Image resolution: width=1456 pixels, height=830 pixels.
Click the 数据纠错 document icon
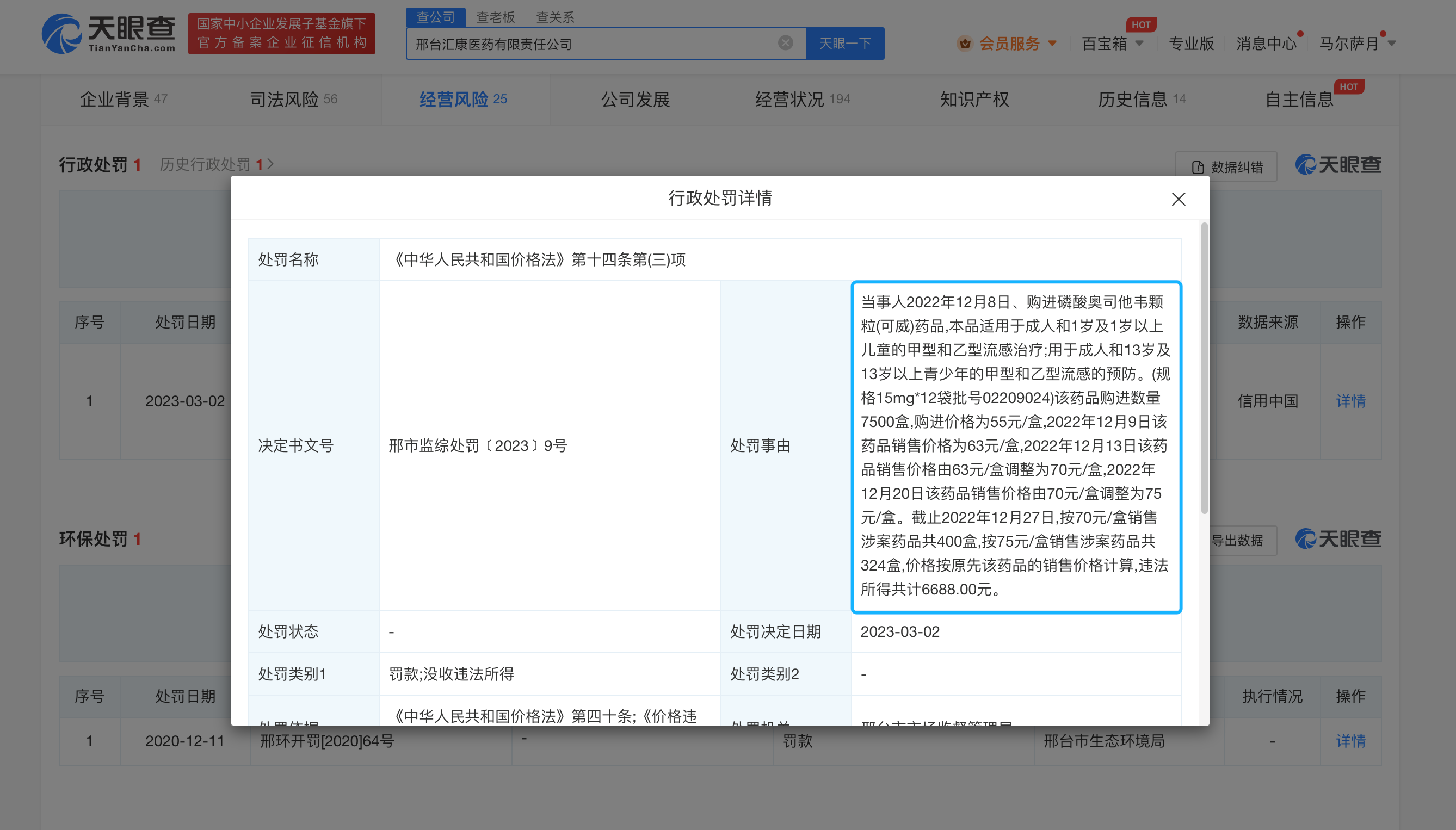[x=1198, y=167]
